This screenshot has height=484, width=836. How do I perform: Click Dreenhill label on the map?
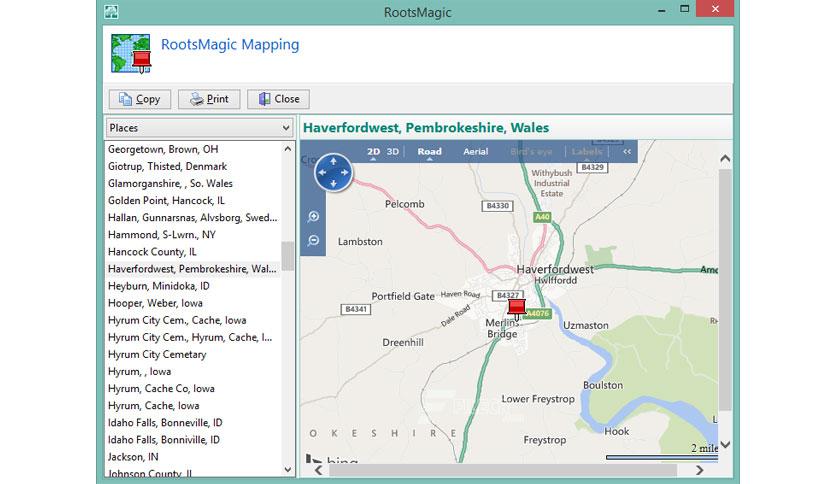pos(403,342)
